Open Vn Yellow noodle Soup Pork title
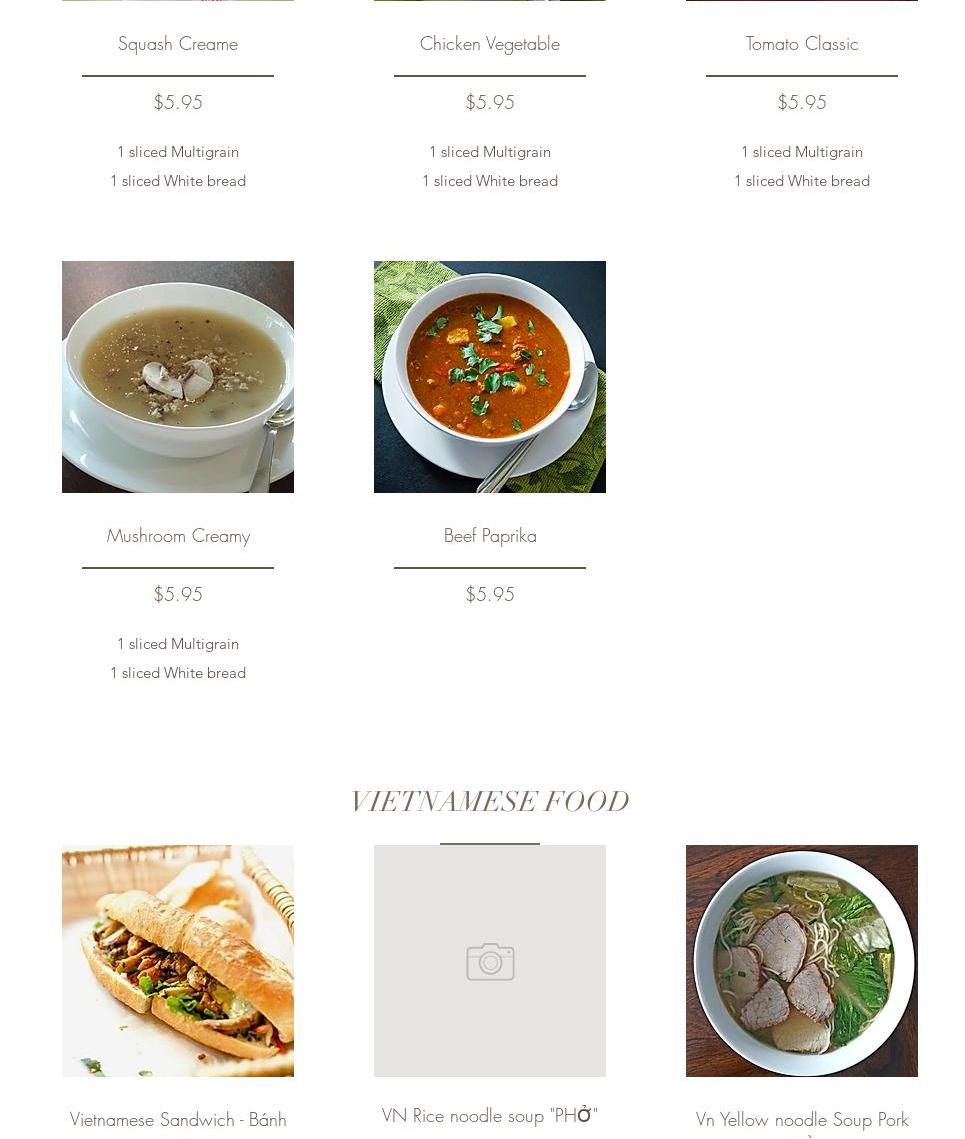This screenshot has width=965, height=1139. click(x=802, y=1119)
